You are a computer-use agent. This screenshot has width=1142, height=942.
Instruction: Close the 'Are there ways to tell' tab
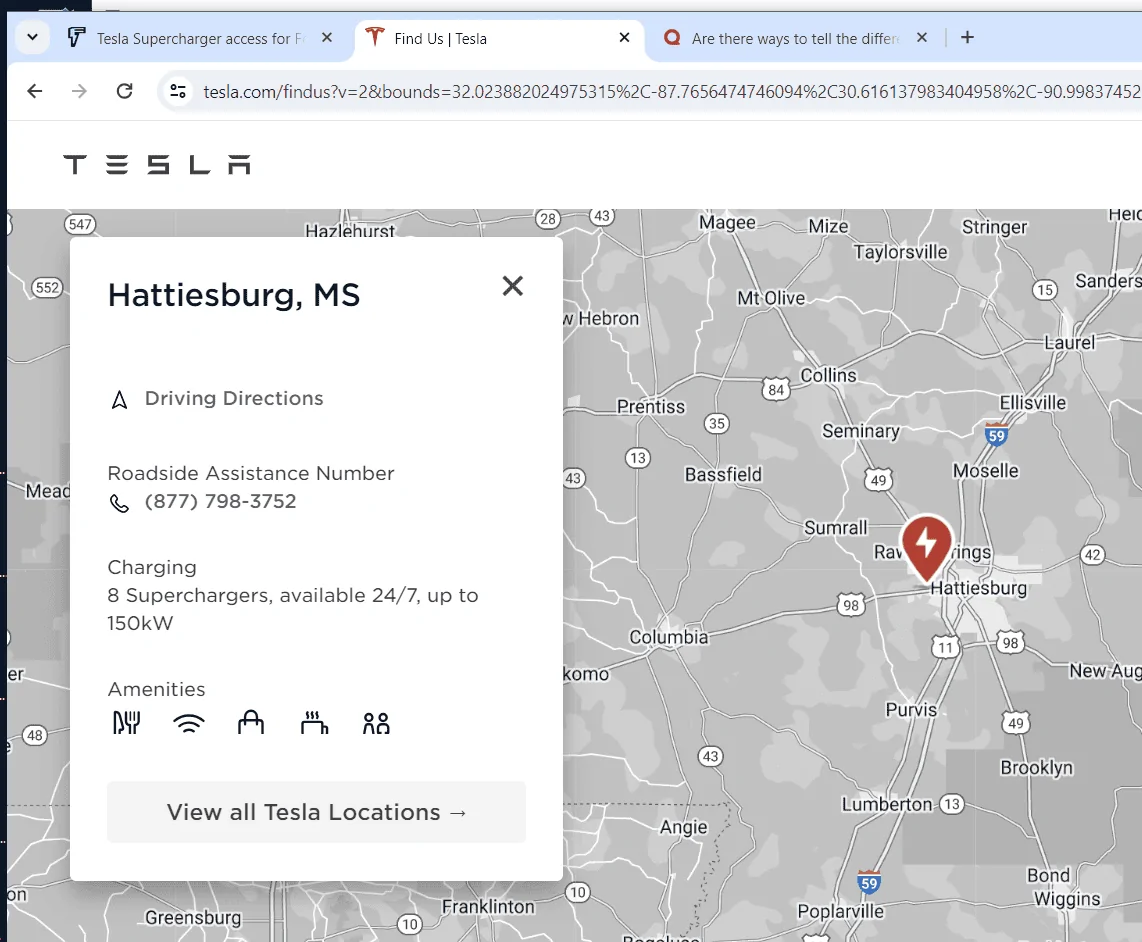click(922, 37)
